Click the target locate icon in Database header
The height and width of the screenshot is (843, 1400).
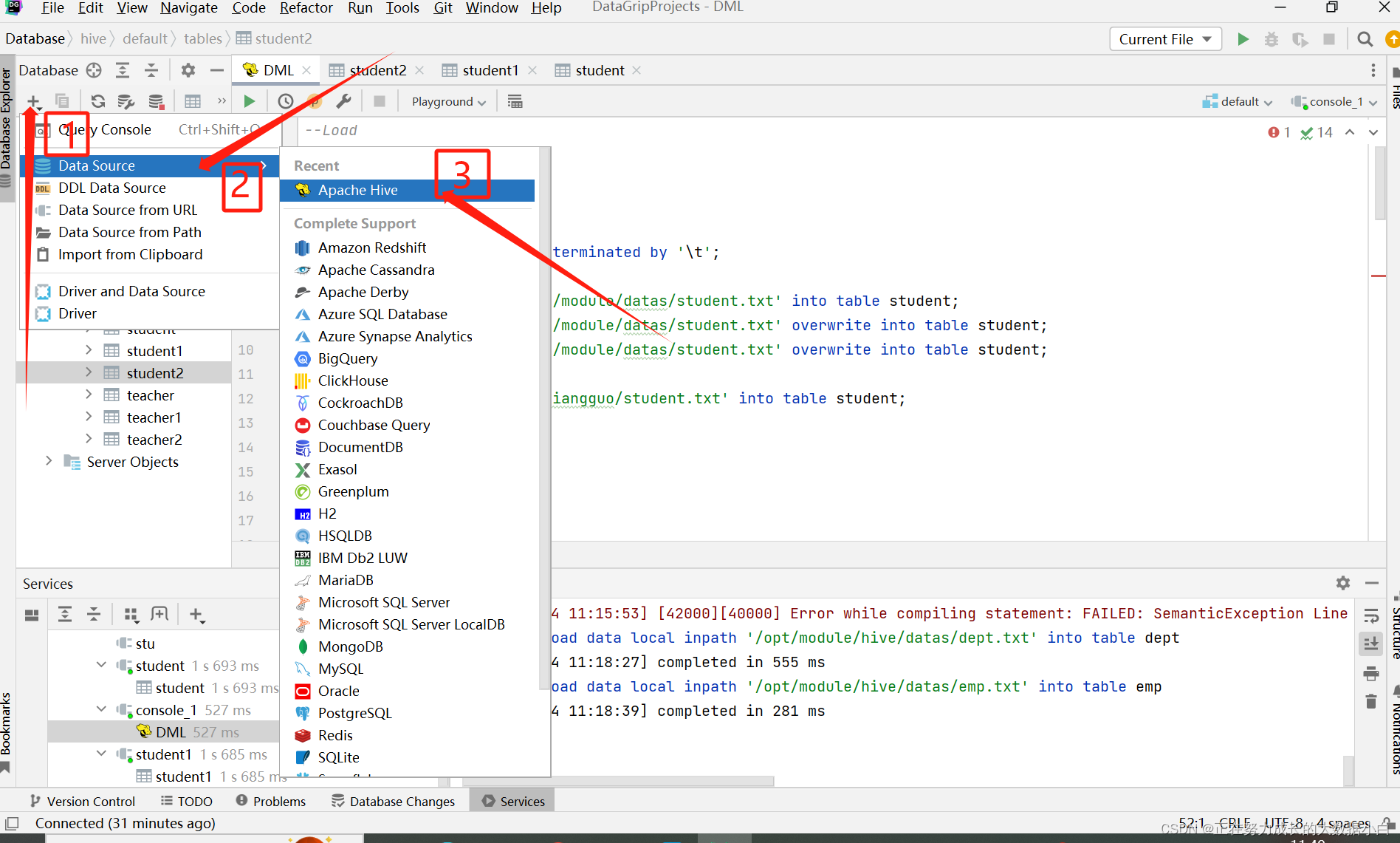94,70
